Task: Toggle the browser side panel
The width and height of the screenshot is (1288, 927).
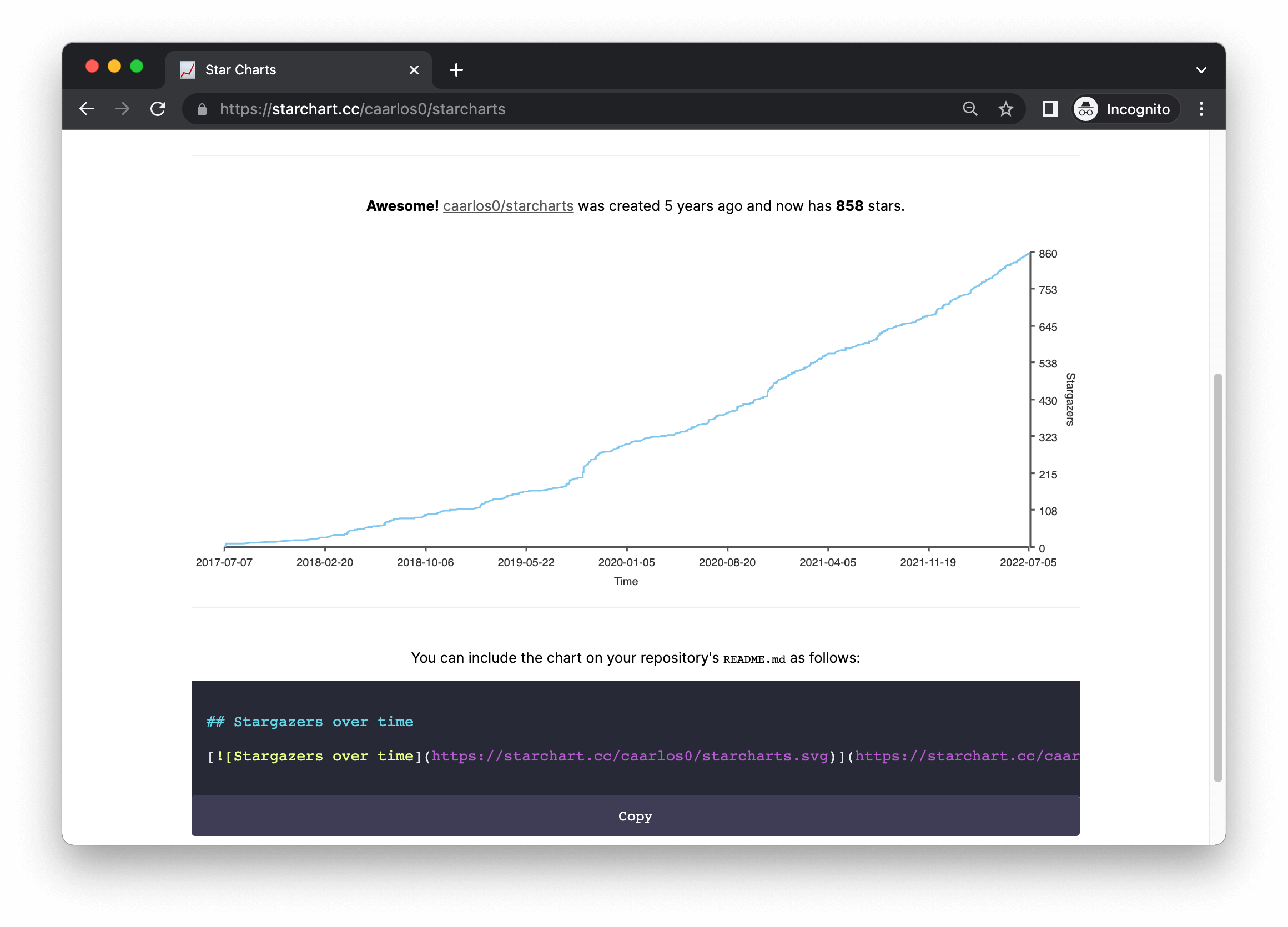Action: (1050, 109)
